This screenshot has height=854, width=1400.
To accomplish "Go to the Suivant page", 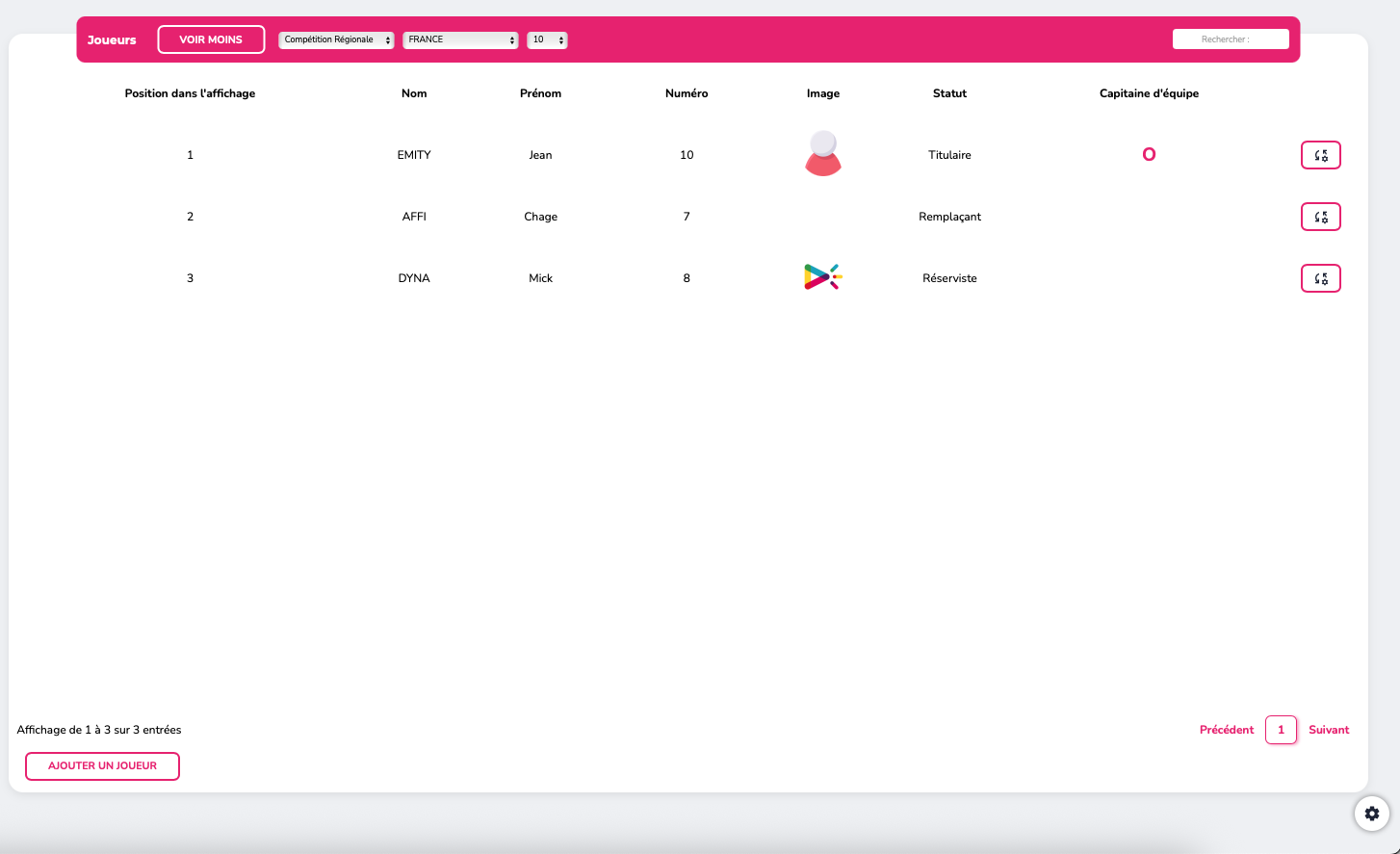I will click(1329, 730).
